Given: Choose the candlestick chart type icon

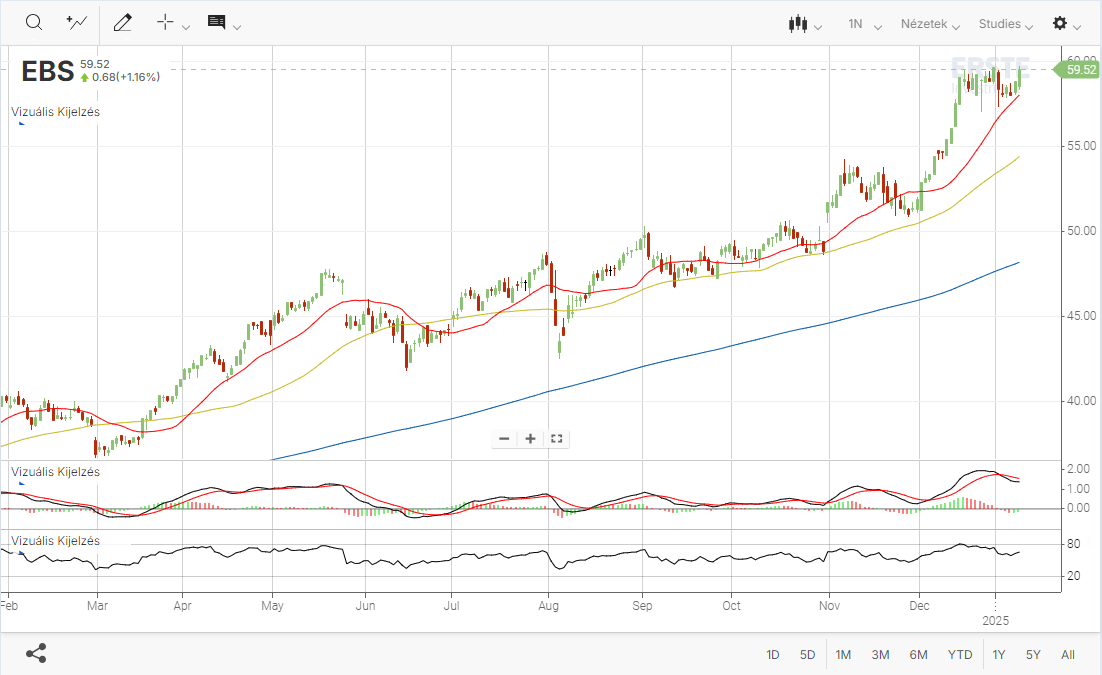Looking at the screenshot, I should click(x=798, y=23).
